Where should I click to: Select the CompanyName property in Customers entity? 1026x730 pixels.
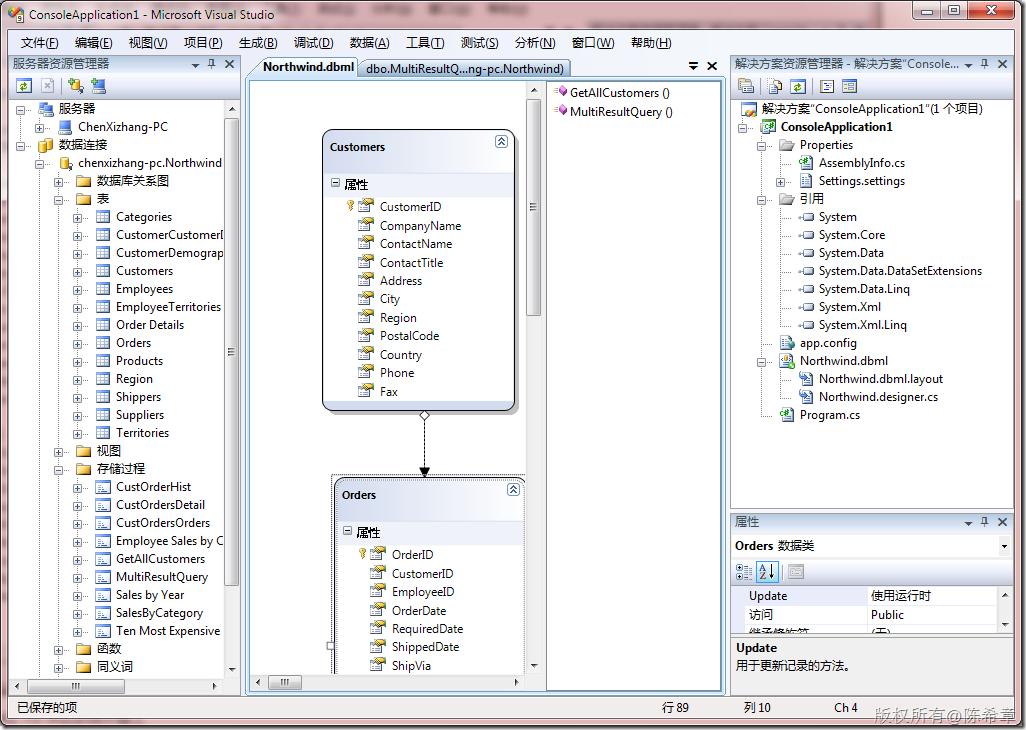[420, 225]
